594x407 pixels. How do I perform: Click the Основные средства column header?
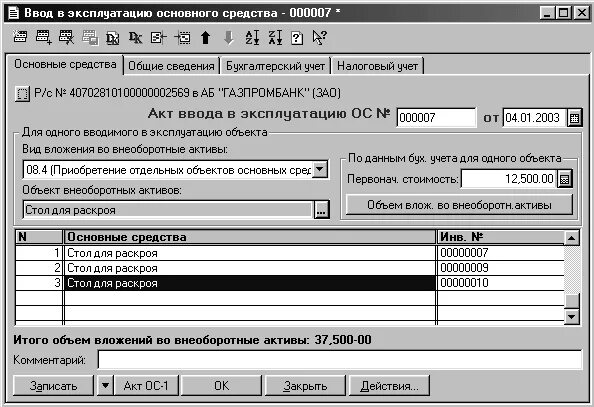pos(250,237)
